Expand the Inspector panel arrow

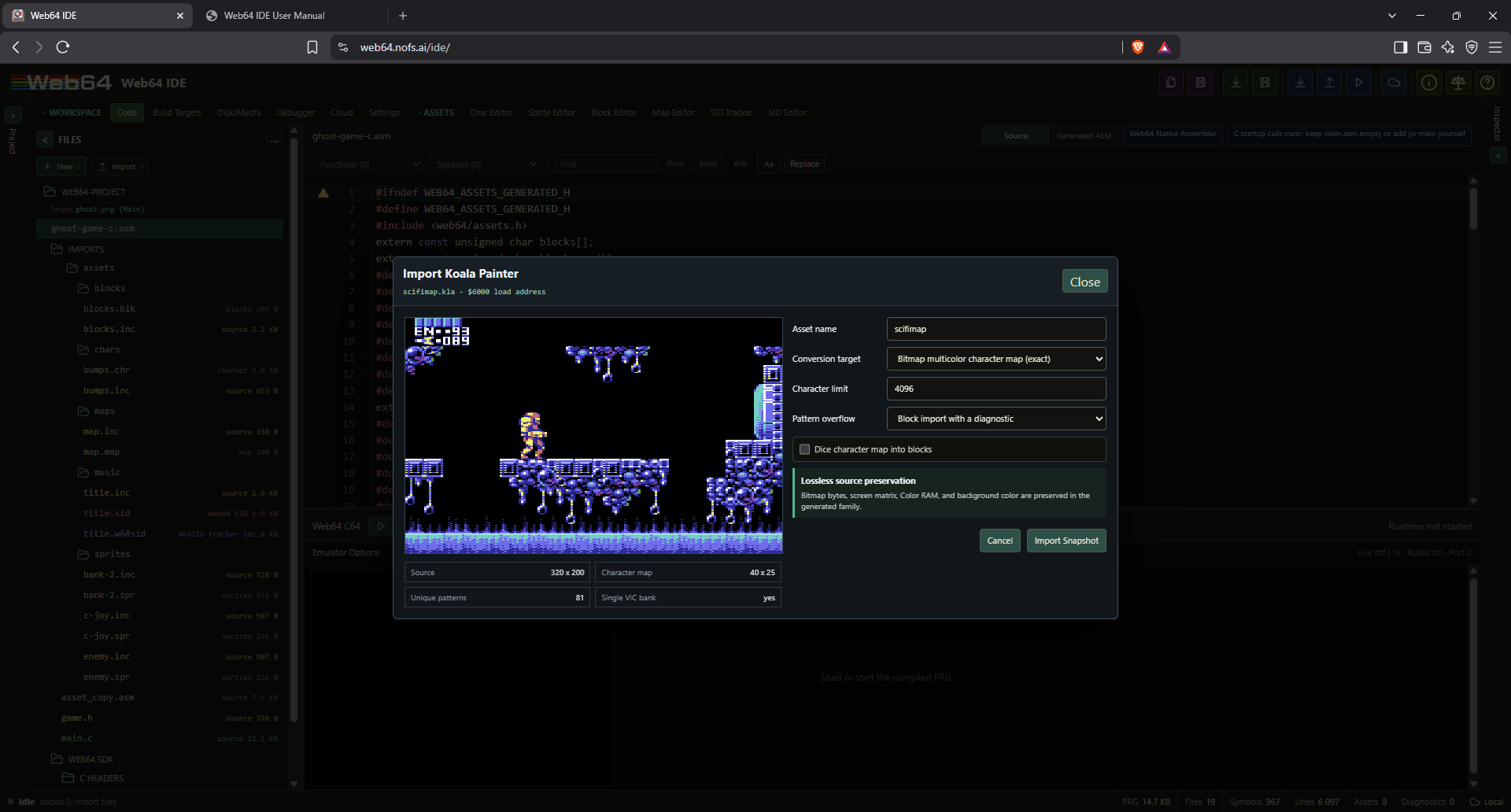[x=1498, y=156]
